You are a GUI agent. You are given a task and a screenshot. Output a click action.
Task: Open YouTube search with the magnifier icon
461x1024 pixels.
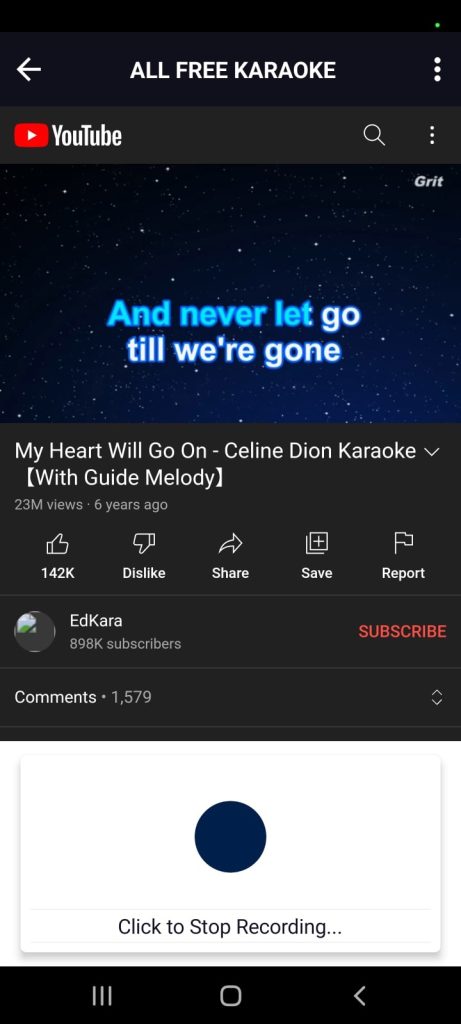pos(374,135)
